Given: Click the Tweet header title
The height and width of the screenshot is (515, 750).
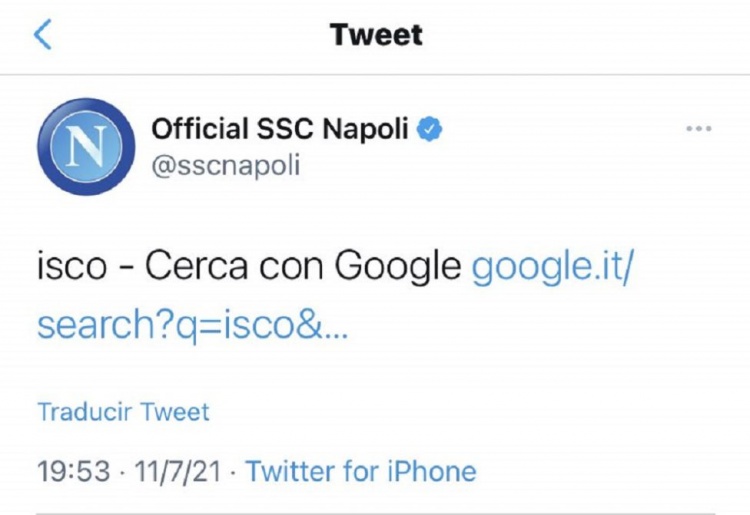Looking at the screenshot, I should pos(376,35).
